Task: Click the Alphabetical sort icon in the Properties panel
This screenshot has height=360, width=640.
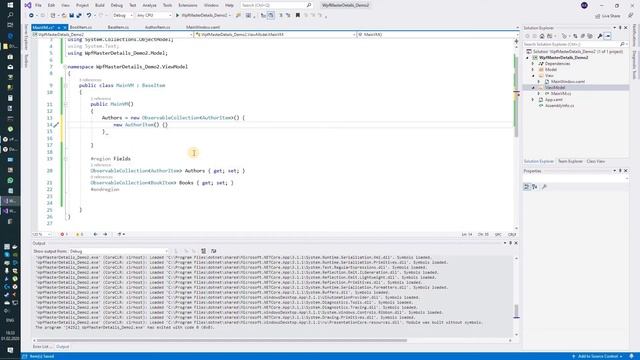Action: click(x=535, y=187)
